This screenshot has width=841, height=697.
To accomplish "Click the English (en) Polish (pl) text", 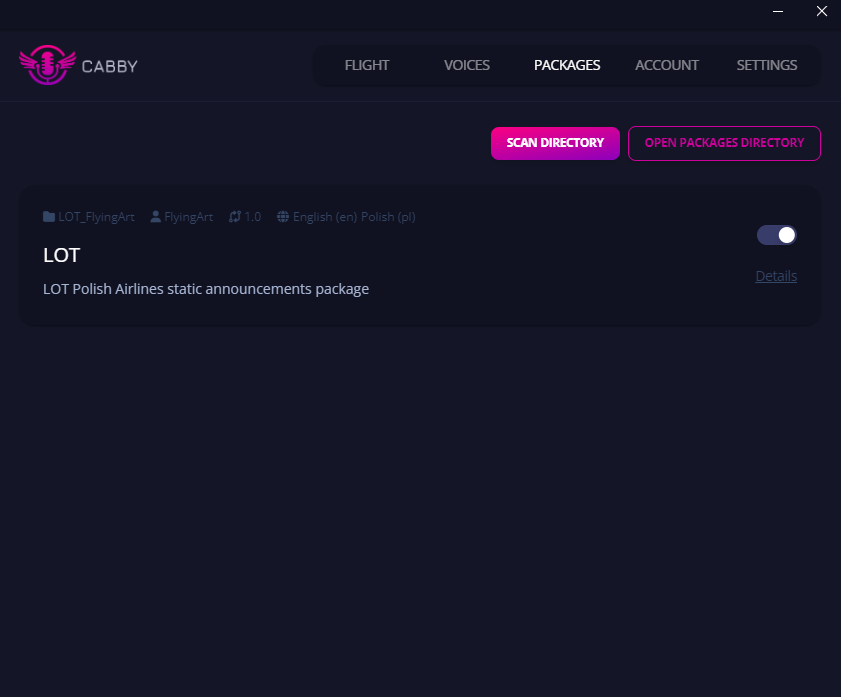I will [x=354, y=217].
